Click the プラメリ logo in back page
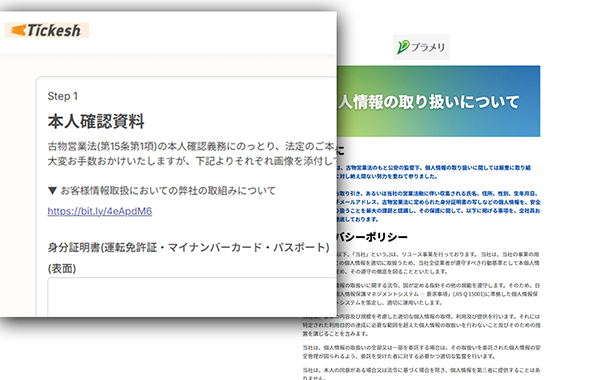This screenshot has width=600, height=380. [x=421, y=47]
